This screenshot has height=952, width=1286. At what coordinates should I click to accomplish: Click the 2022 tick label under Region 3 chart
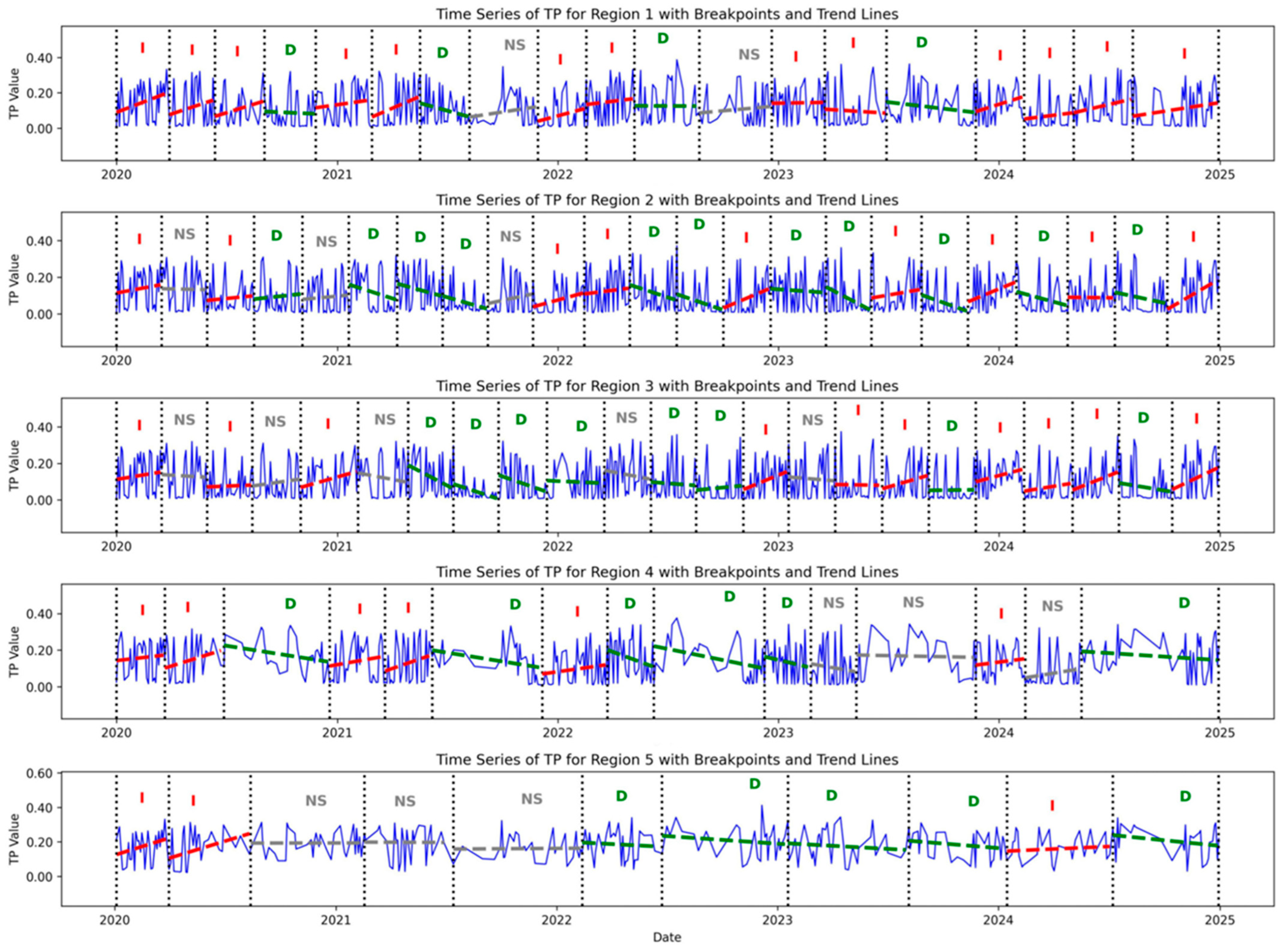pyautogui.click(x=557, y=546)
